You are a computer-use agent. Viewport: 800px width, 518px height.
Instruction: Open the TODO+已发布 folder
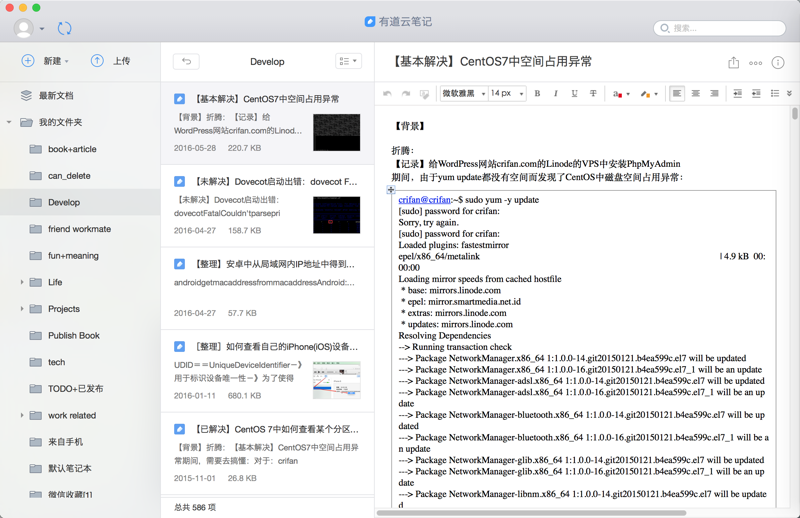pyautogui.click(x=80, y=388)
